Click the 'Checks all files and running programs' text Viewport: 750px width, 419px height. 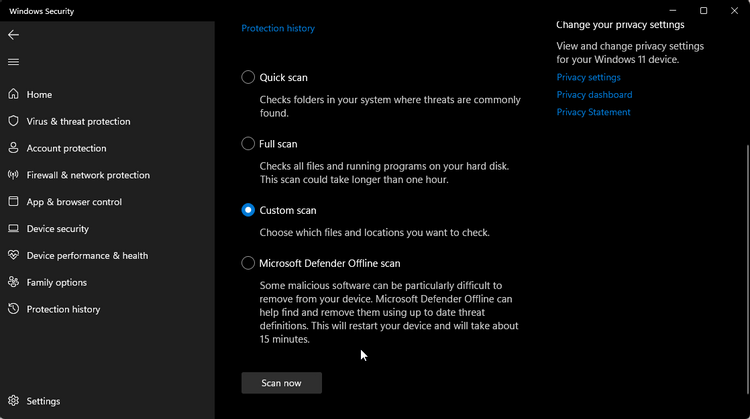(384, 173)
